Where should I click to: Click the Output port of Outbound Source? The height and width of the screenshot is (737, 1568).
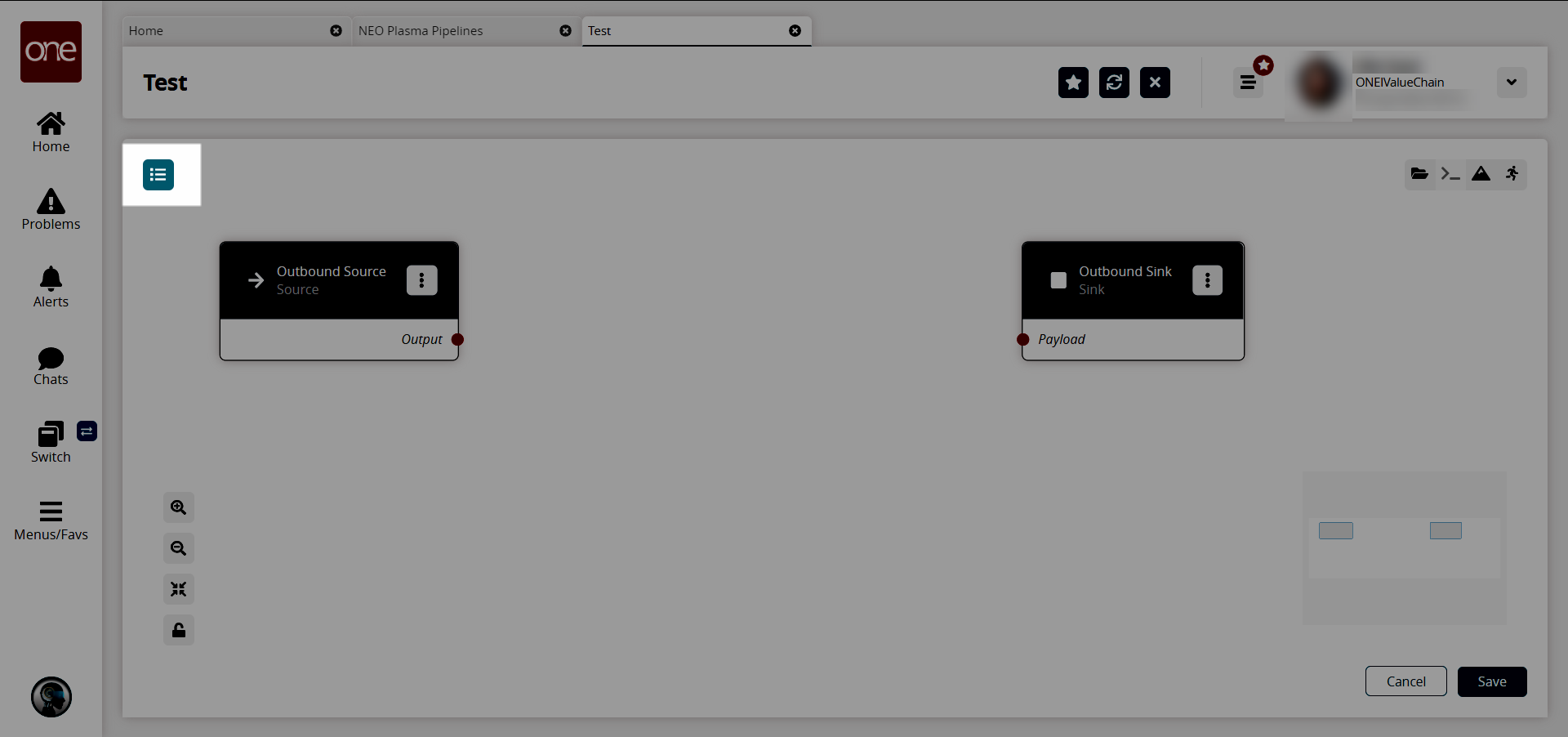(x=457, y=339)
